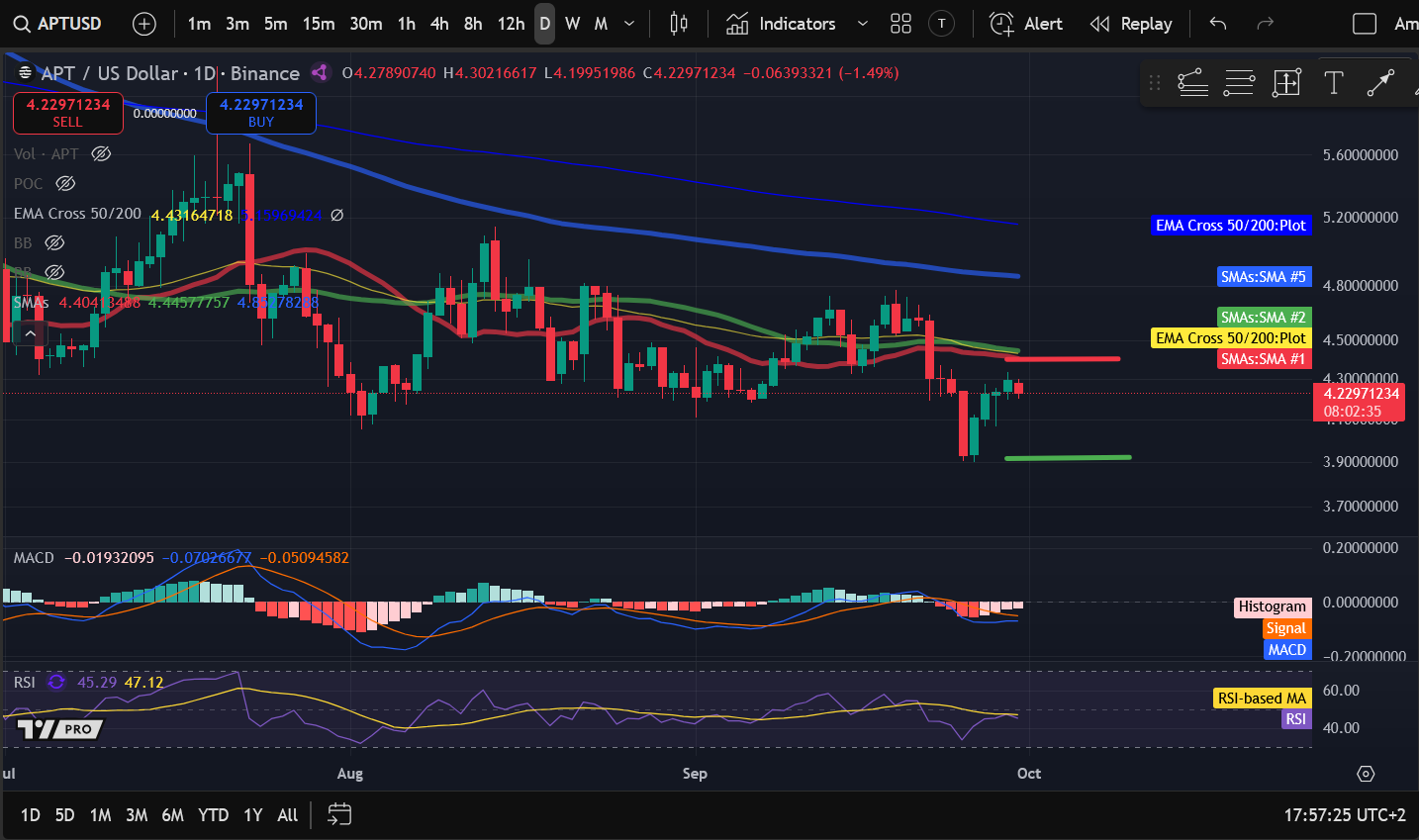Open the candlestick chart type menu
This screenshot has width=1419, height=840.
coord(679,24)
